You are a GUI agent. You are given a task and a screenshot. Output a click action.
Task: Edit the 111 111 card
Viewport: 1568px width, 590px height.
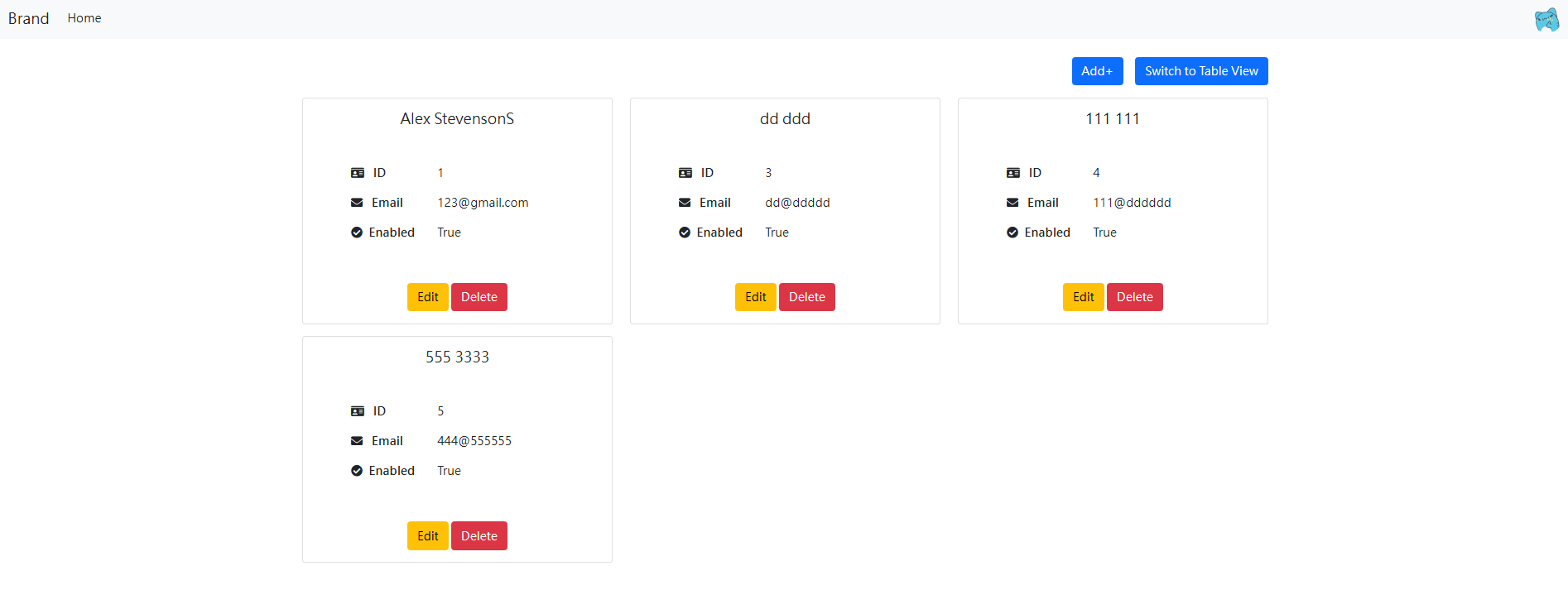point(1084,297)
